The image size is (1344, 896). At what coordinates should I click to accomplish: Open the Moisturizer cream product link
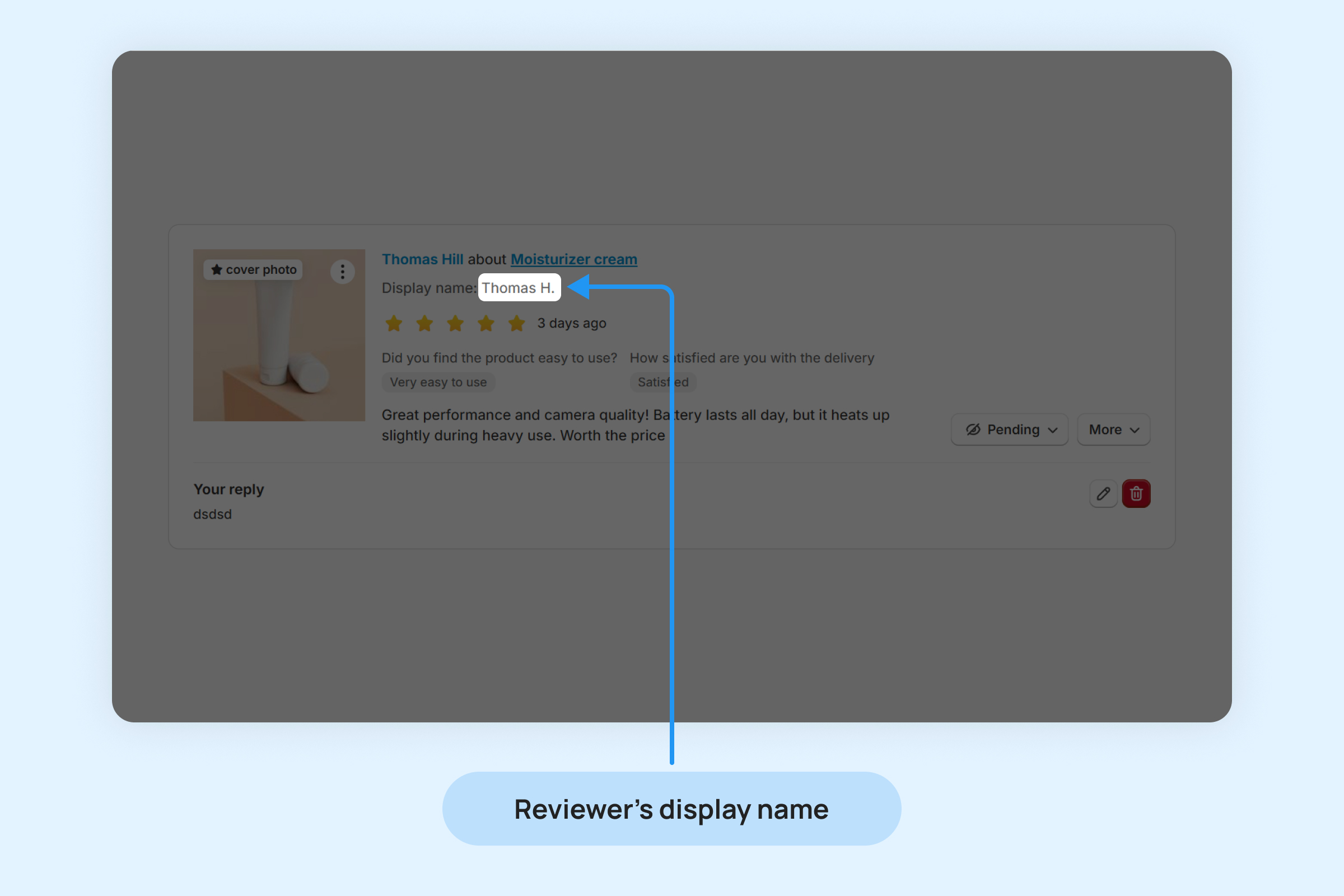(x=573, y=259)
